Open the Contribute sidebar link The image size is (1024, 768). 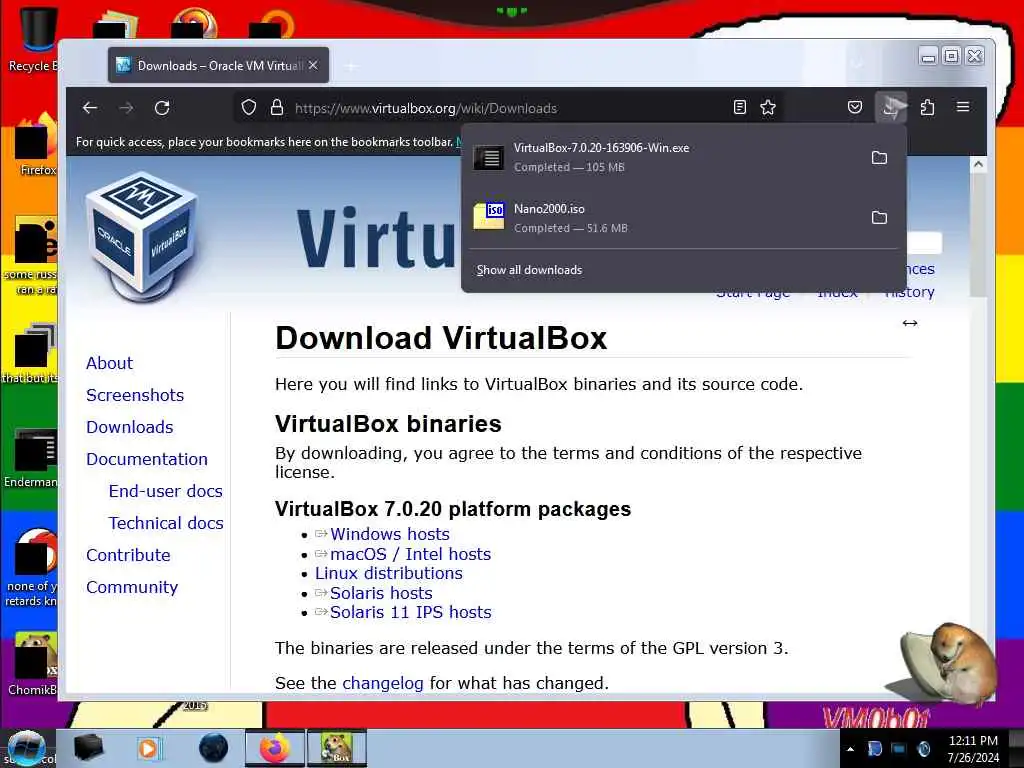coord(128,555)
